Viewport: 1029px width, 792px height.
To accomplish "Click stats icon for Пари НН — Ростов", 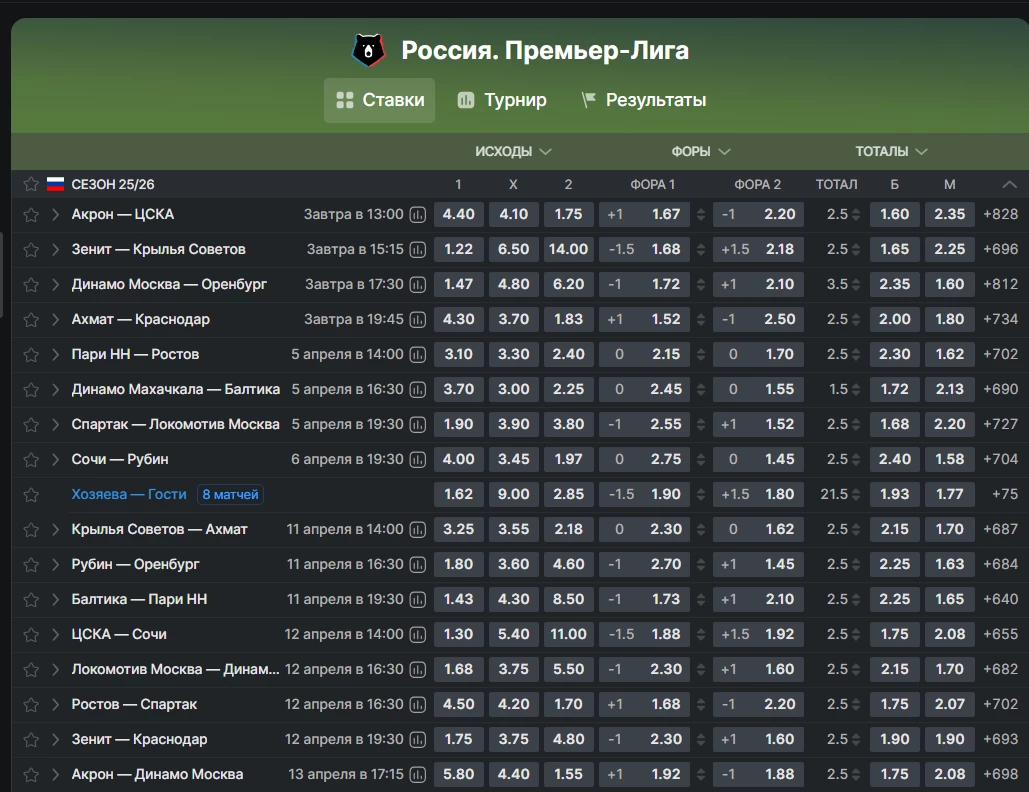I will coord(418,354).
